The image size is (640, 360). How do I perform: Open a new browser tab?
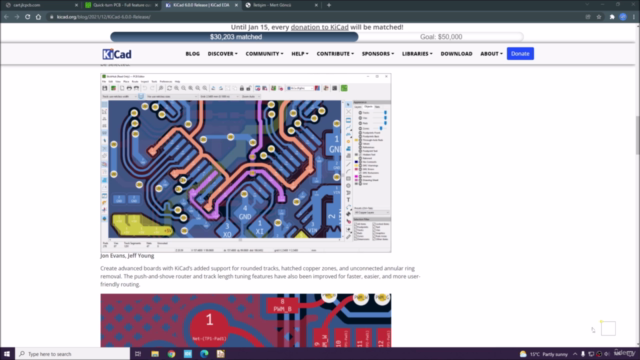pos(329,5)
